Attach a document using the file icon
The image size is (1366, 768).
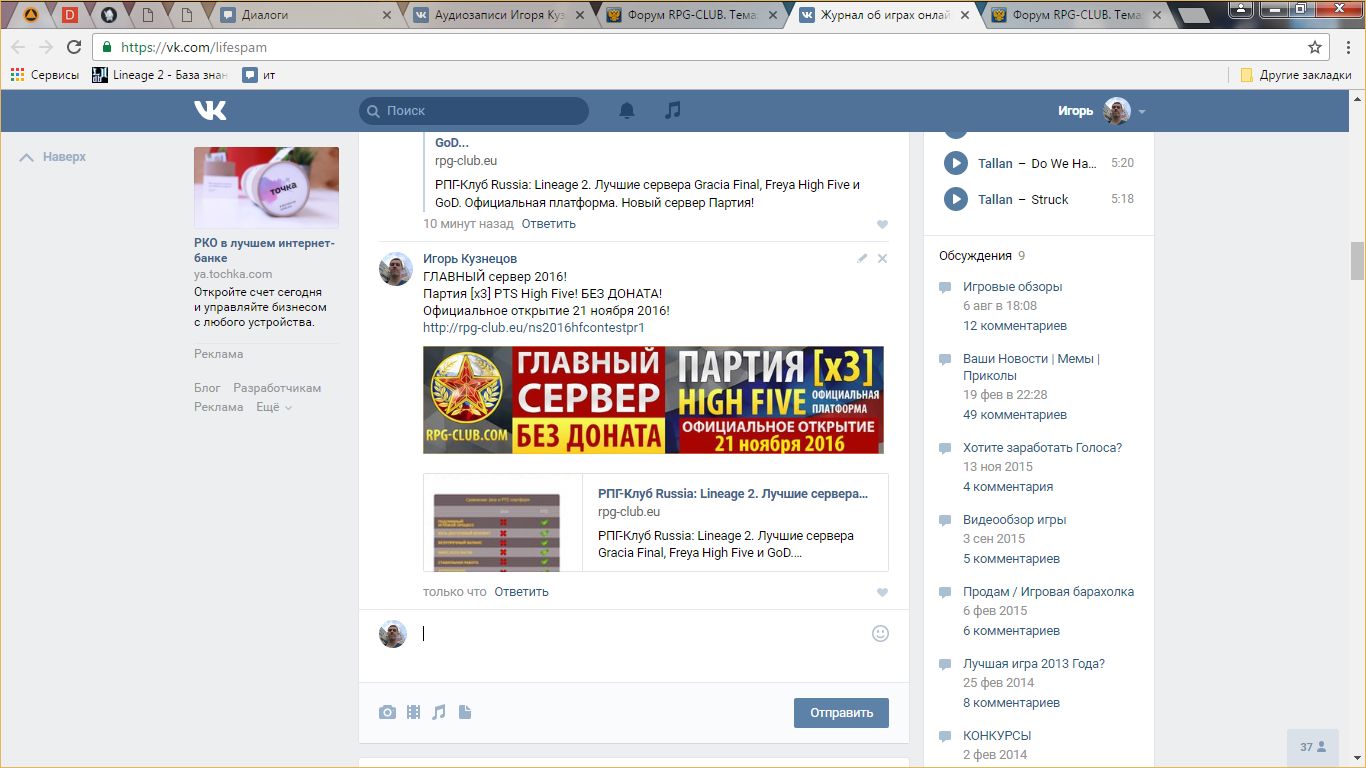pos(465,712)
